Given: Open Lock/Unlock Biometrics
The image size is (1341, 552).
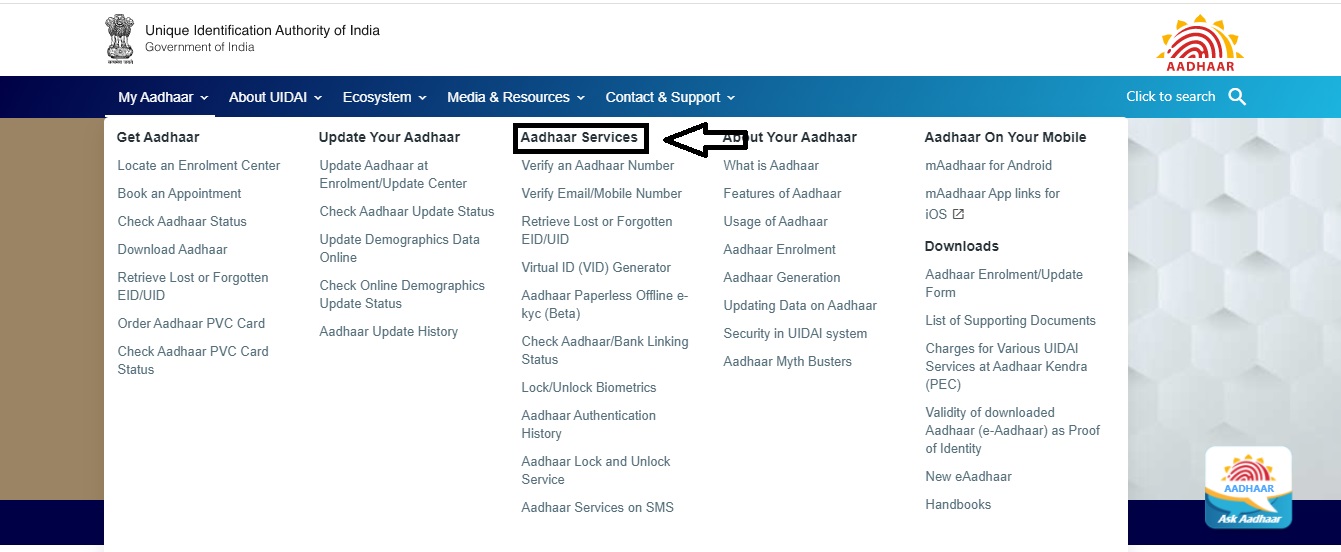Looking at the screenshot, I should point(589,387).
